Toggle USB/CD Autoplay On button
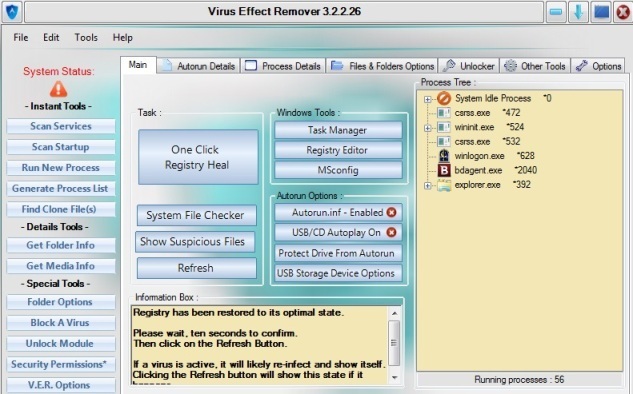The width and height of the screenshot is (633, 394). tap(338, 233)
